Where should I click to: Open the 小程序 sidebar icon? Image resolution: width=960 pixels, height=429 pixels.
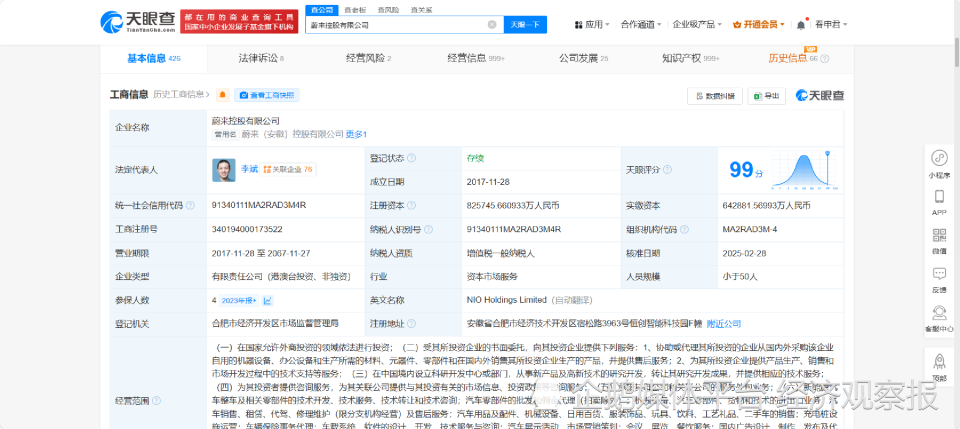(x=939, y=164)
